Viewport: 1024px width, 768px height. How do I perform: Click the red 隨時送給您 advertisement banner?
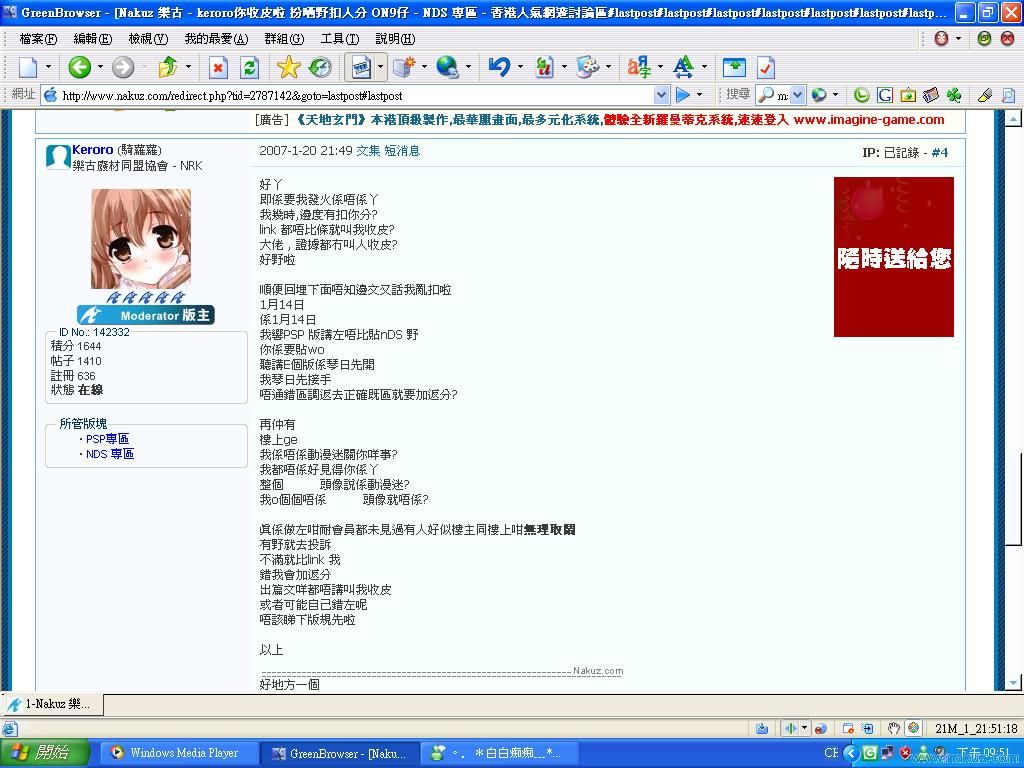[x=893, y=257]
